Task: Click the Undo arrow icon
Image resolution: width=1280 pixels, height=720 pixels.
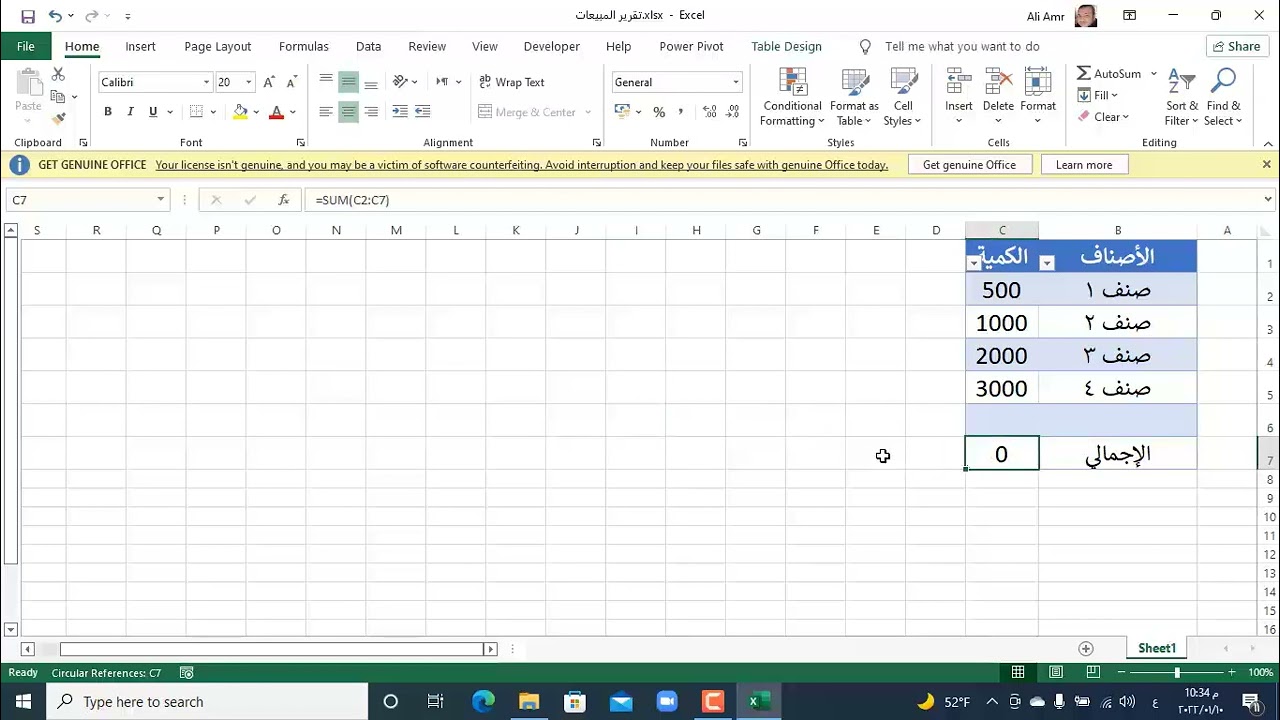Action: coord(55,16)
